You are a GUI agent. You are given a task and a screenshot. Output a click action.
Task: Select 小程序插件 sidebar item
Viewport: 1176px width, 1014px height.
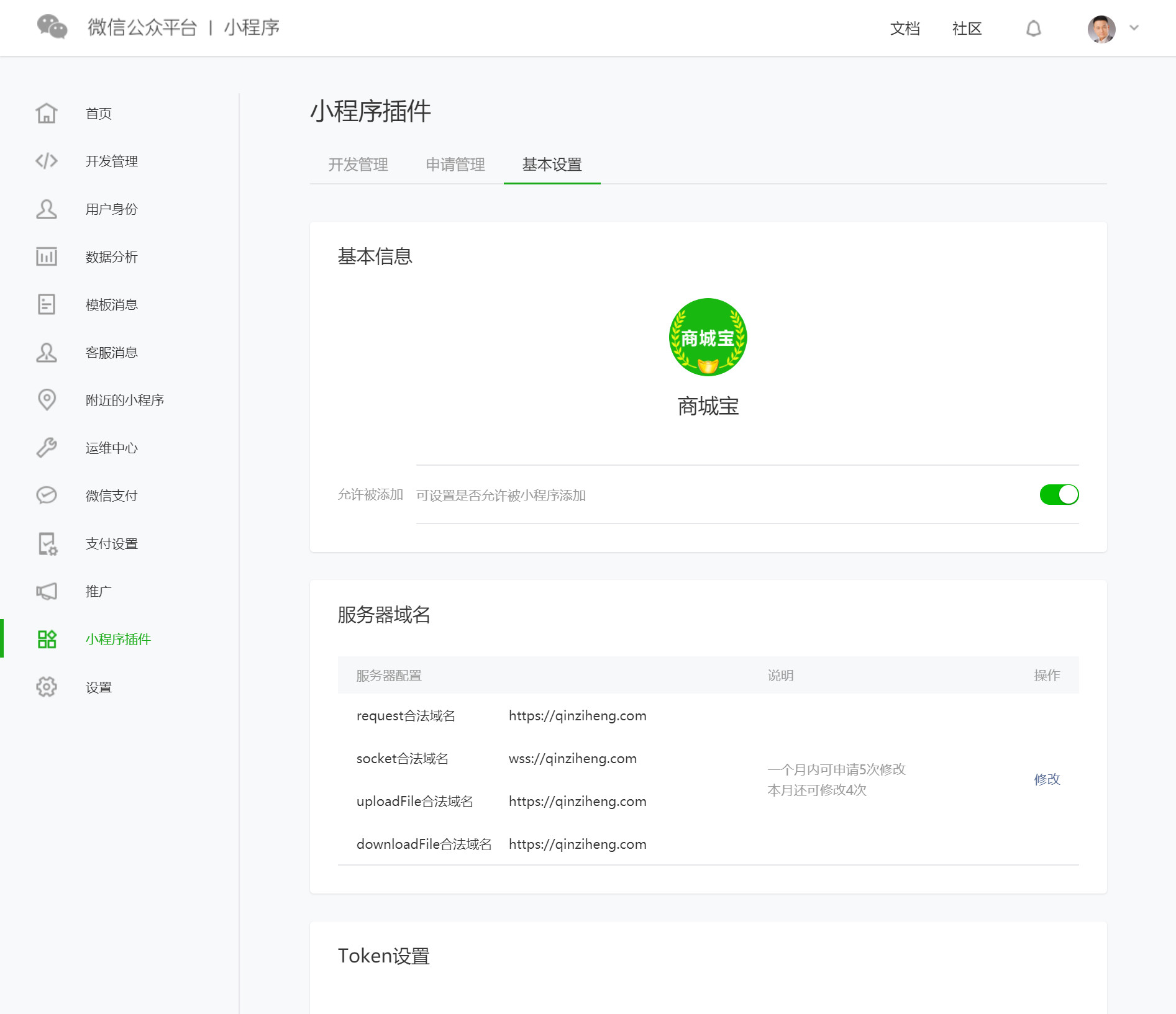118,640
